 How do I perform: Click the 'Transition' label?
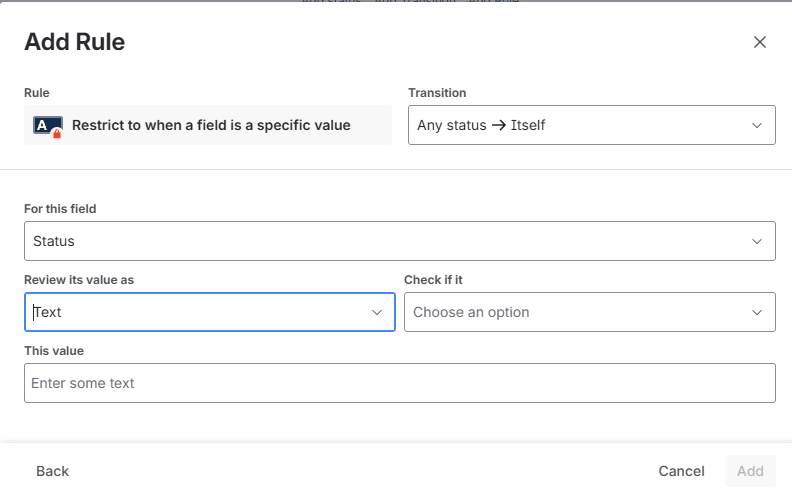pyautogui.click(x=437, y=93)
